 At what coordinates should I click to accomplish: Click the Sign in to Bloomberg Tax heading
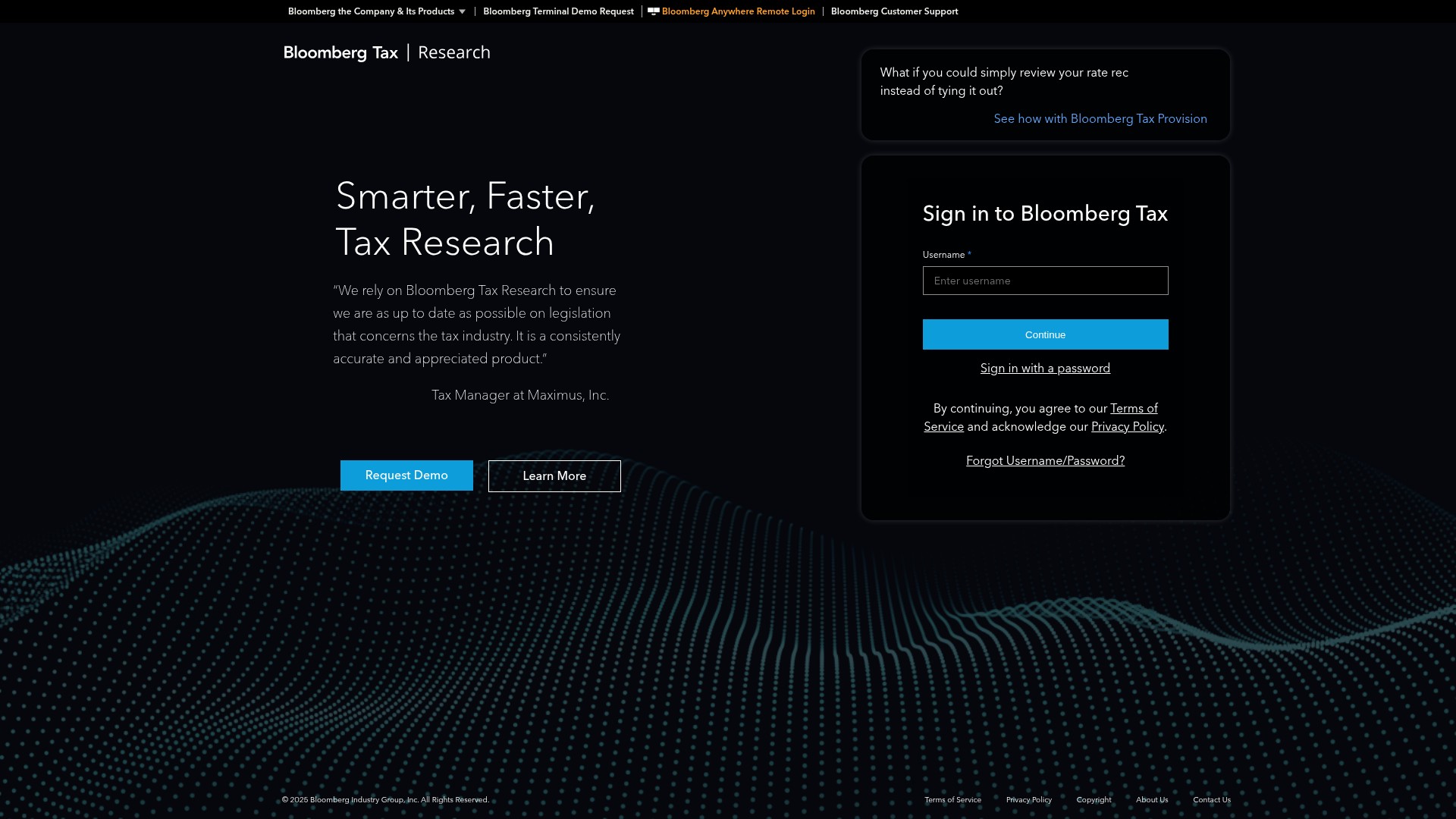pos(1045,214)
